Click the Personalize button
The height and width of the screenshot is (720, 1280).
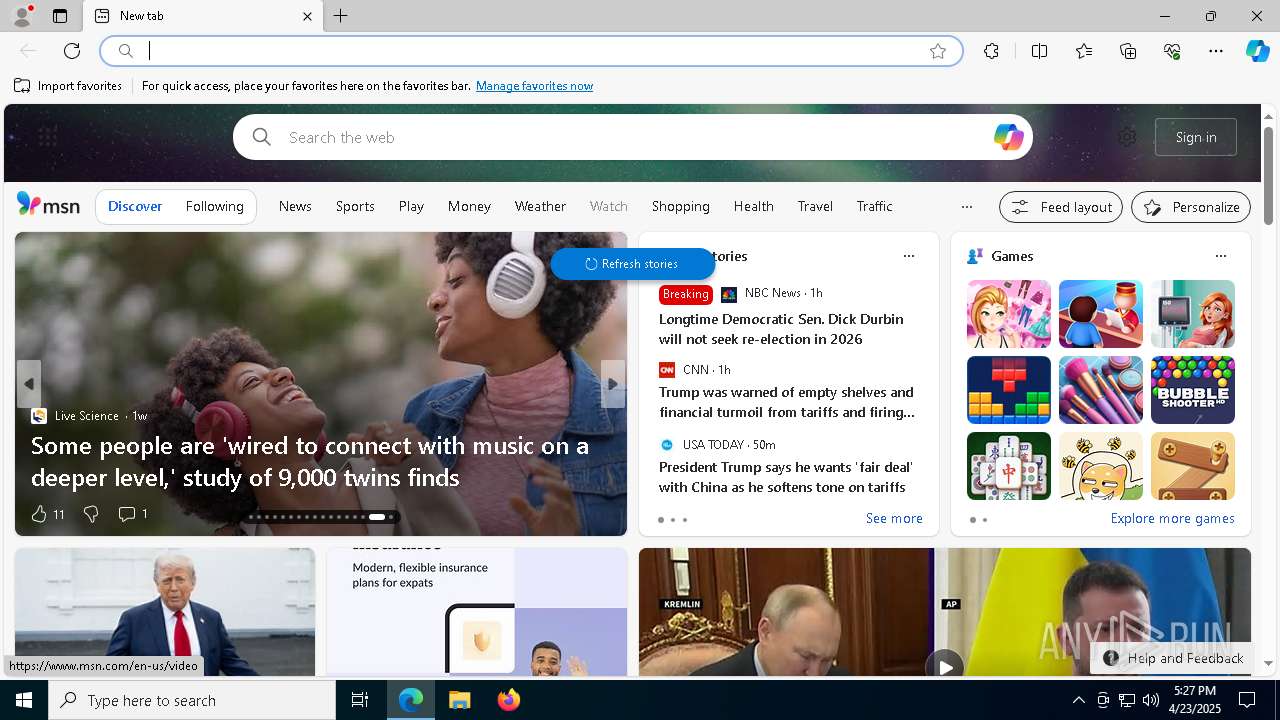pyautogui.click(x=1191, y=207)
